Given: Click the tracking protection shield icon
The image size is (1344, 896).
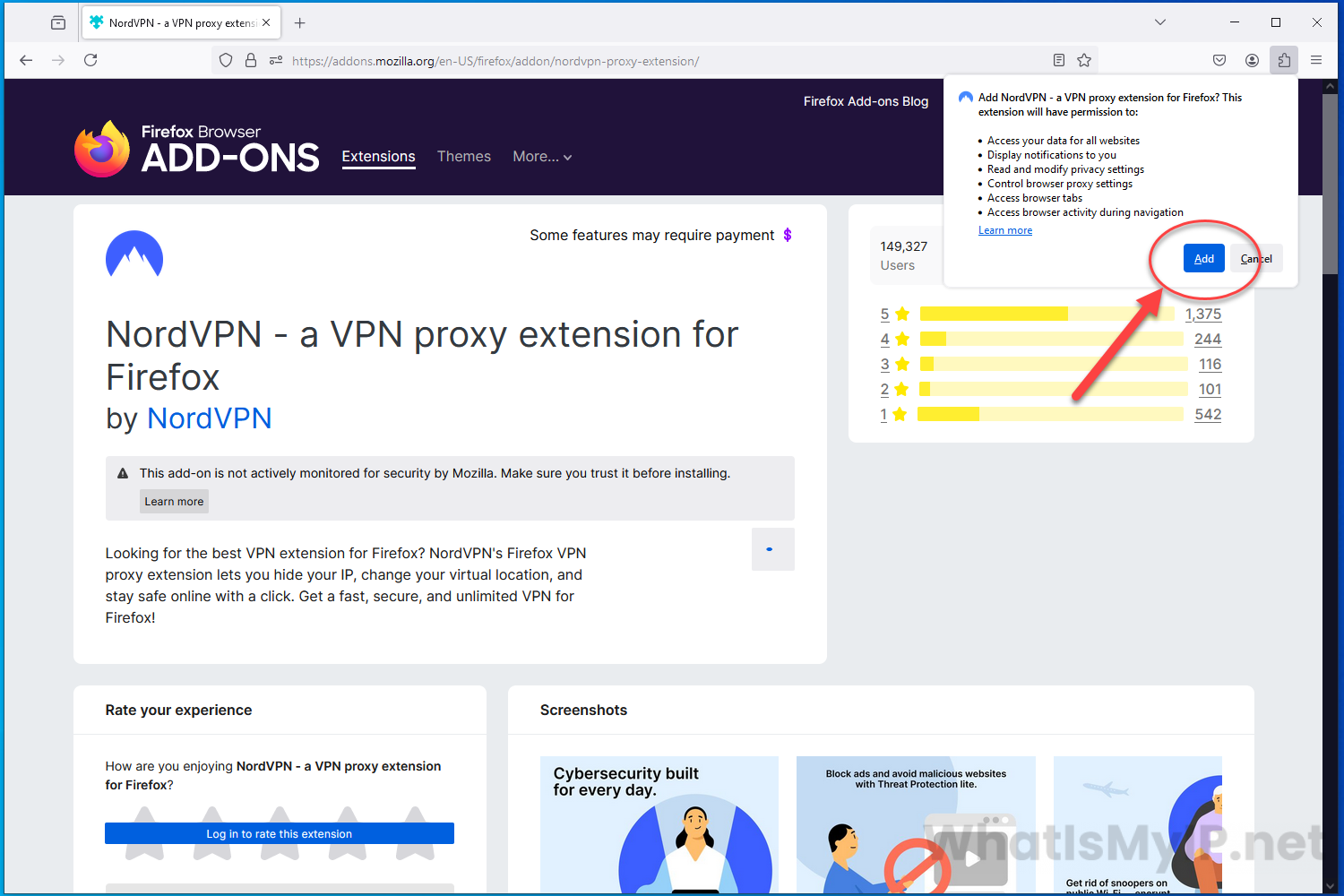Looking at the screenshot, I should pos(226,60).
